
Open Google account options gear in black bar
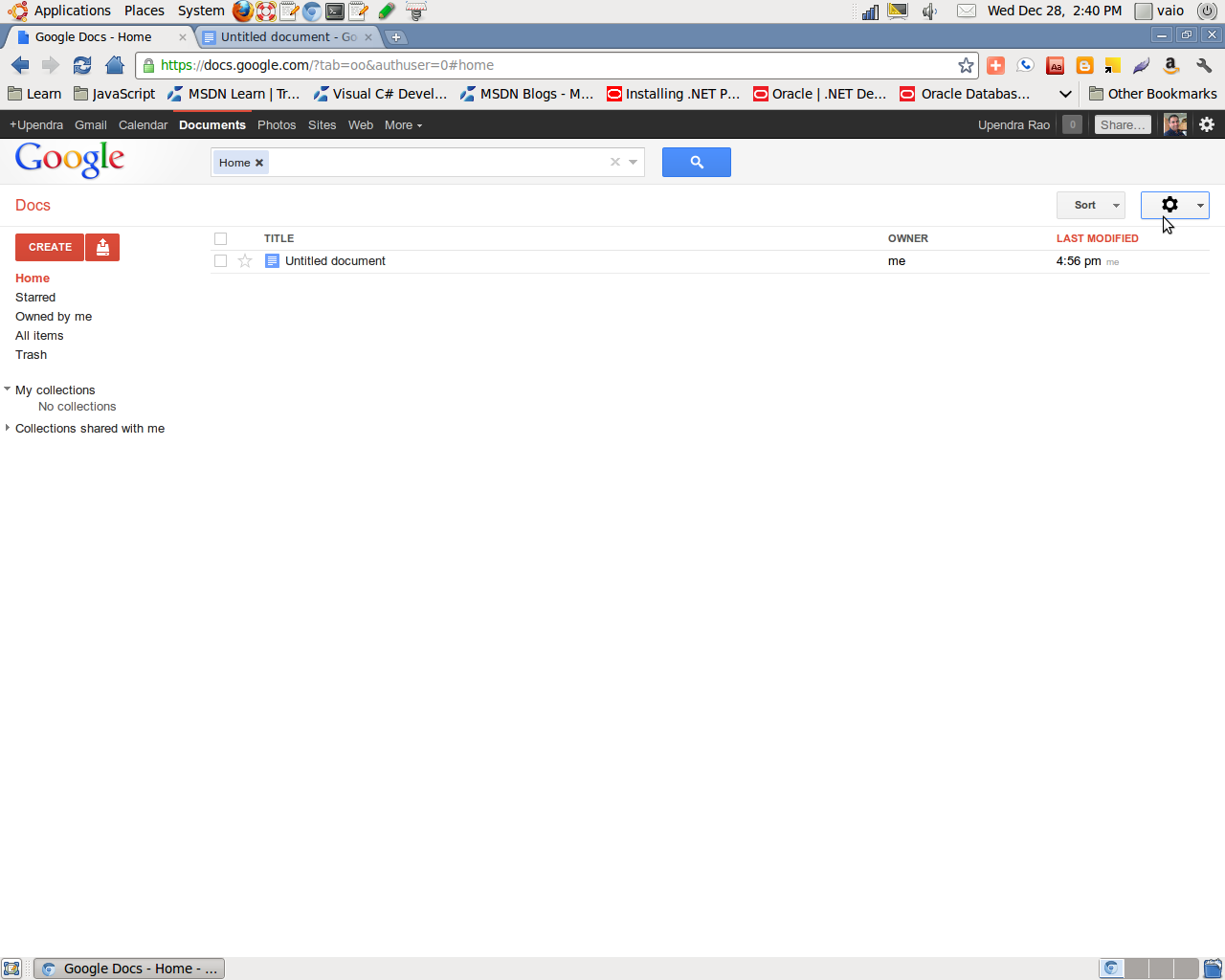1207,124
